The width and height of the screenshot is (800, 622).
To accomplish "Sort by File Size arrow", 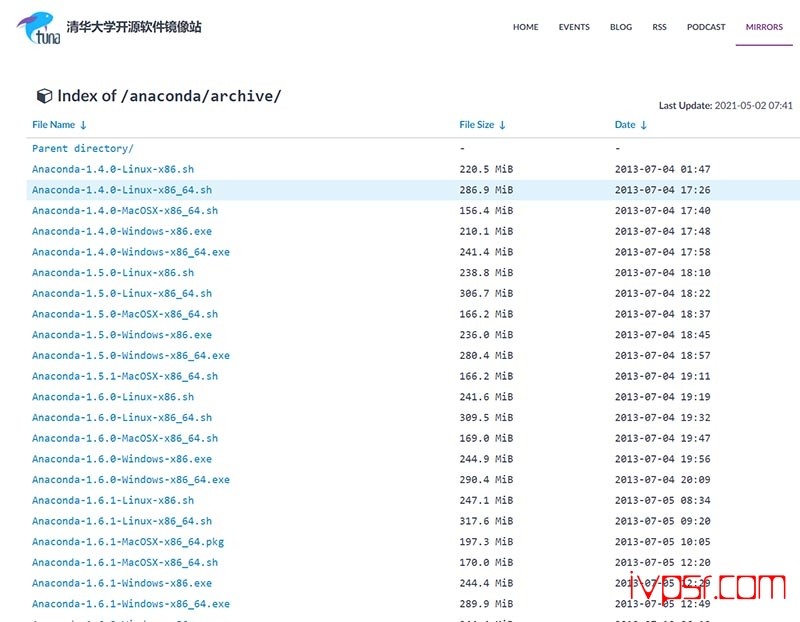I will [502, 125].
